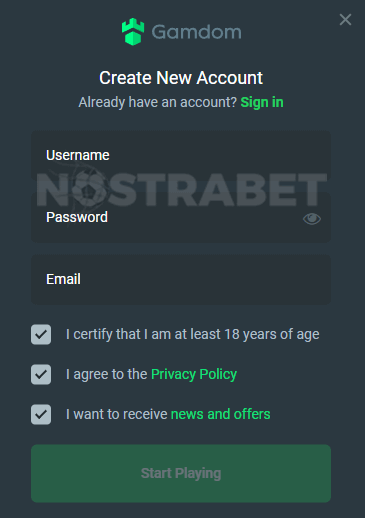
Task: Click the "I agree to the" label text
Action: (106, 374)
